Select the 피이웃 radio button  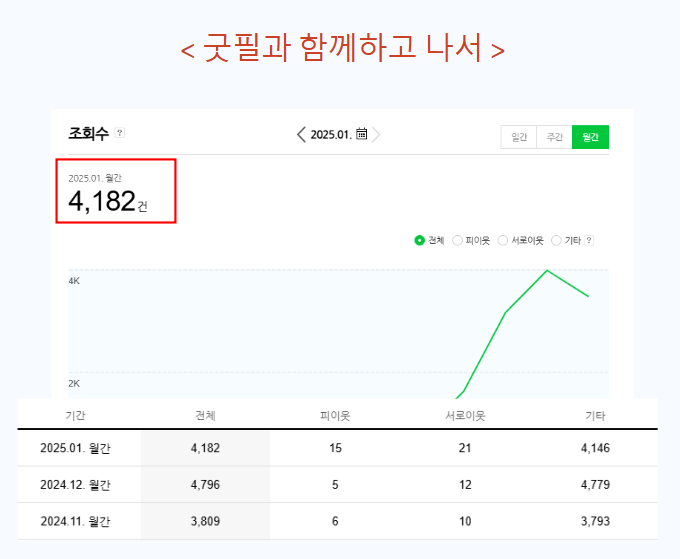pos(458,240)
